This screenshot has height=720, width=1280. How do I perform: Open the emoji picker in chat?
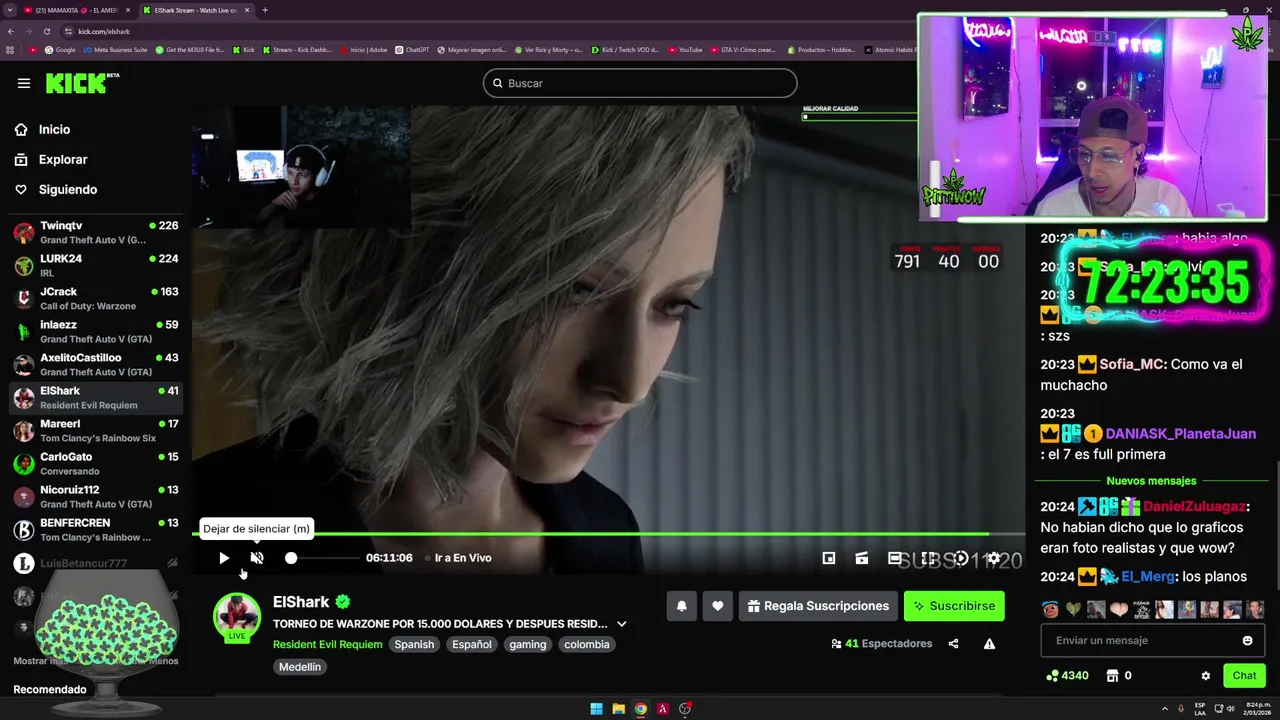tap(1247, 640)
